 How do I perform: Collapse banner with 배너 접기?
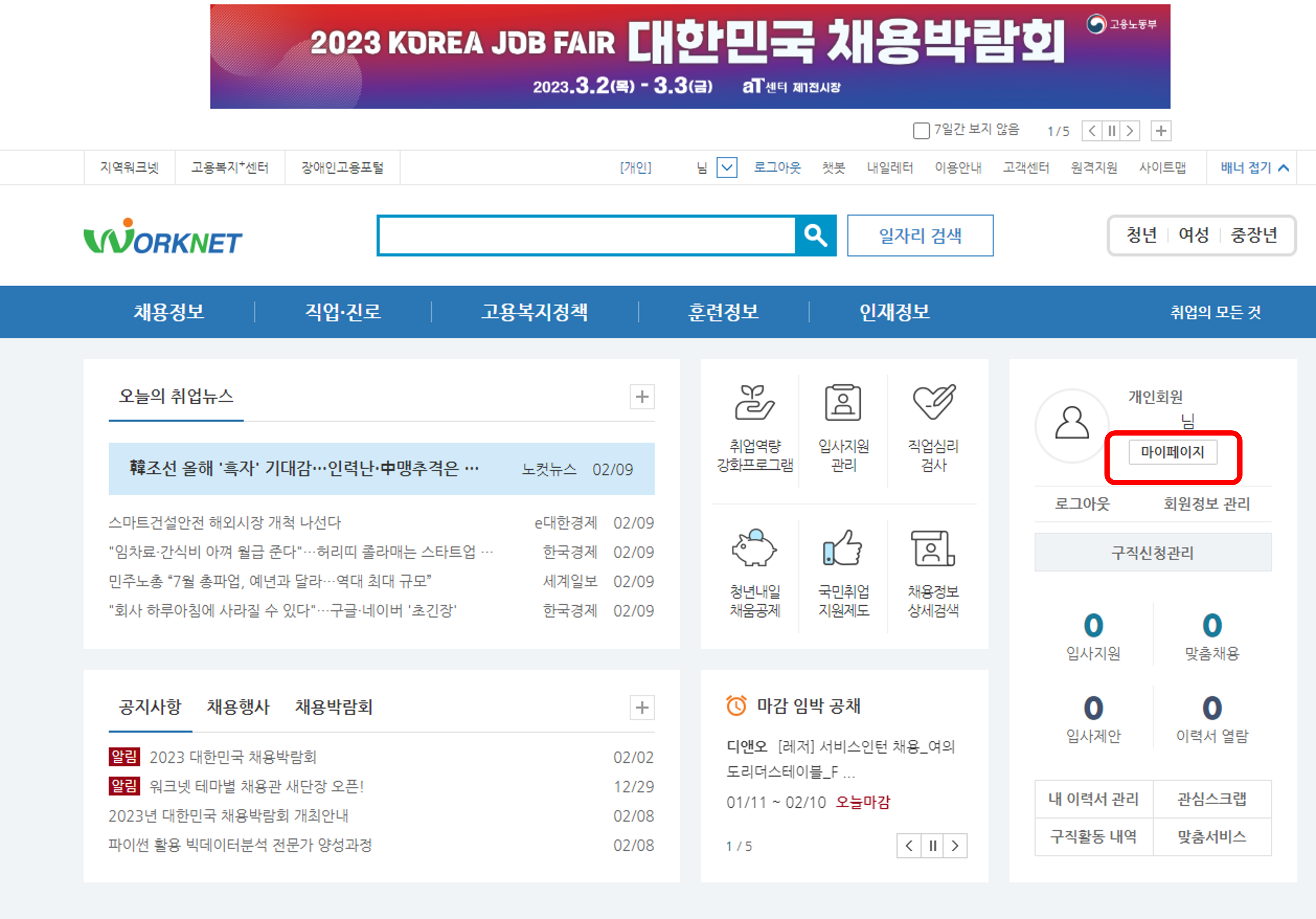pyautogui.click(x=1254, y=167)
